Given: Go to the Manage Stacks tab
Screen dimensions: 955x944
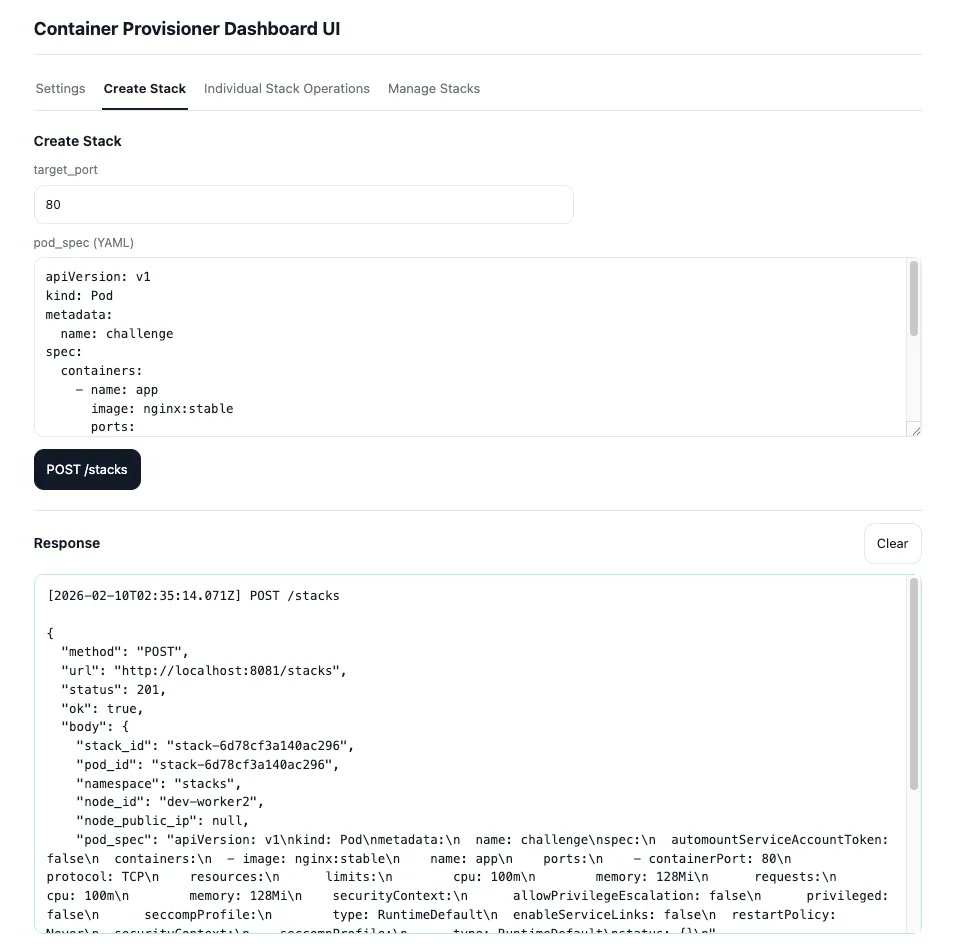Looking at the screenshot, I should (x=434, y=89).
